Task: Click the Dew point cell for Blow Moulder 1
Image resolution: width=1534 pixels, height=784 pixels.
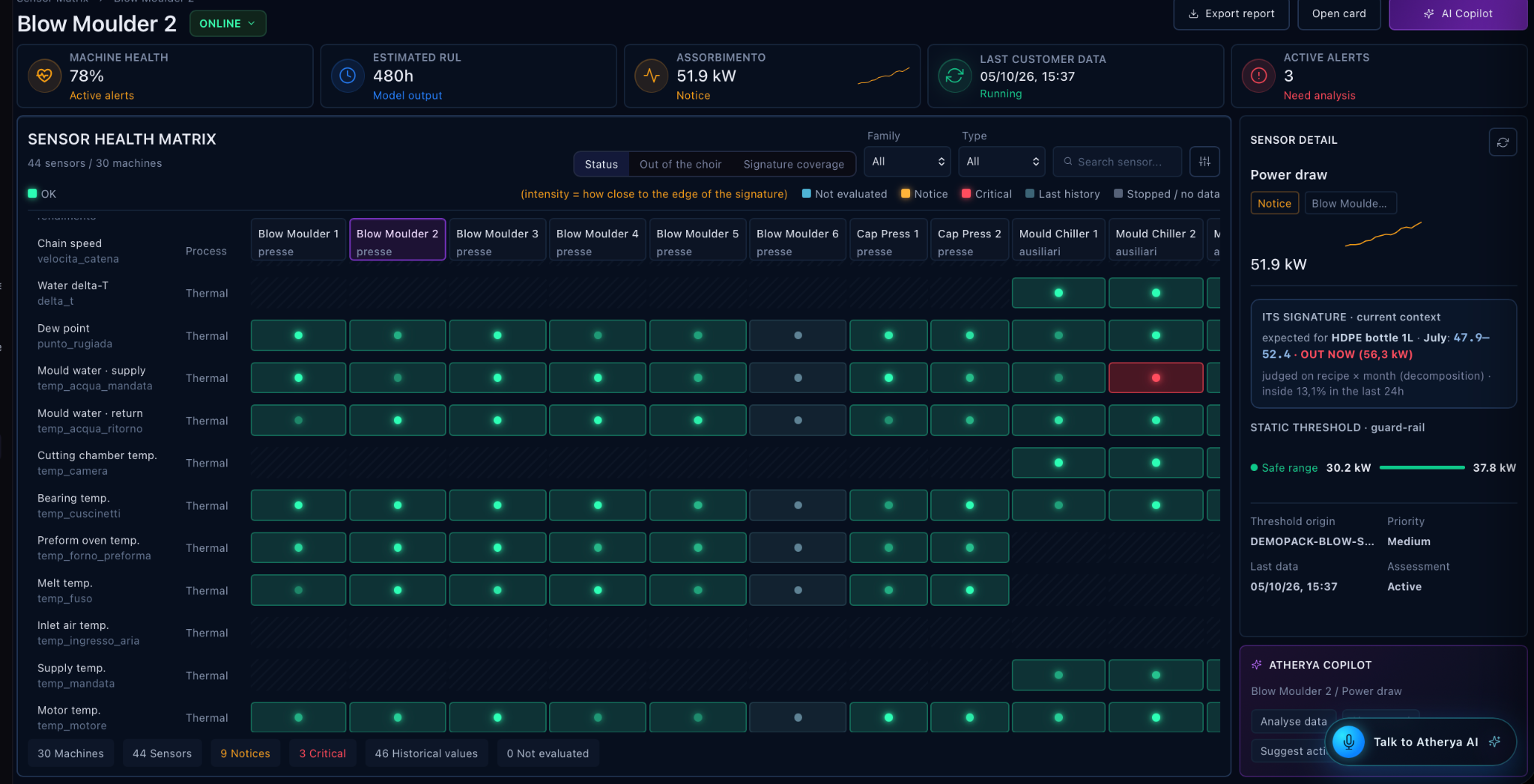Action: 298,335
